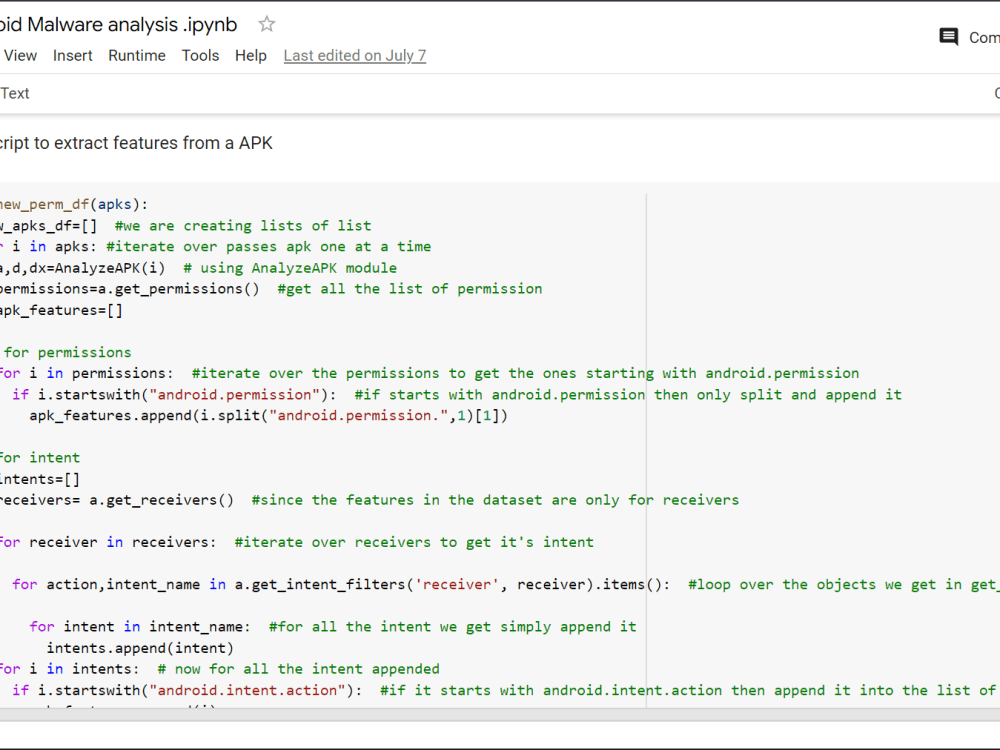The image size is (1000, 750).
Task: Click the horizontal scrollbar below the code cell
Action: click(500, 715)
